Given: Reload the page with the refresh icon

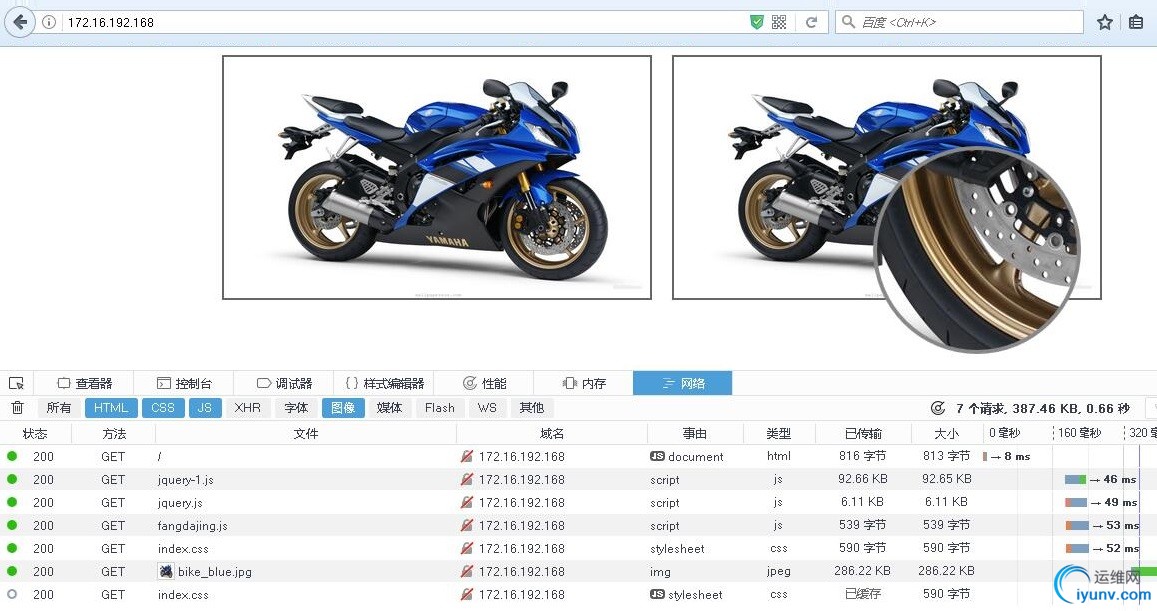Looking at the screenshot, I should [x=811, y=22].
